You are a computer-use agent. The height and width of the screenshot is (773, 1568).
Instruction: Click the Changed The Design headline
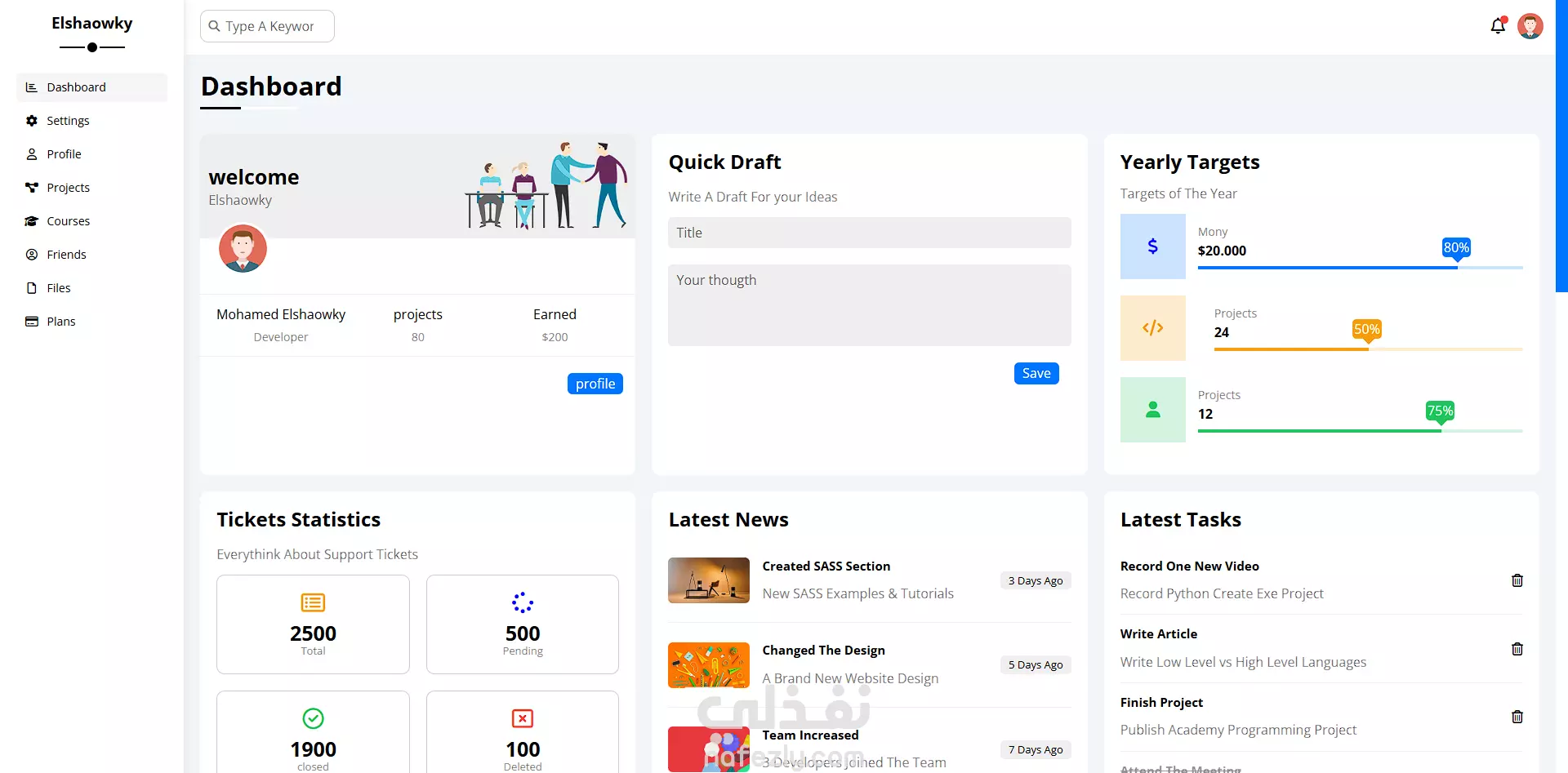click(824, 651)
